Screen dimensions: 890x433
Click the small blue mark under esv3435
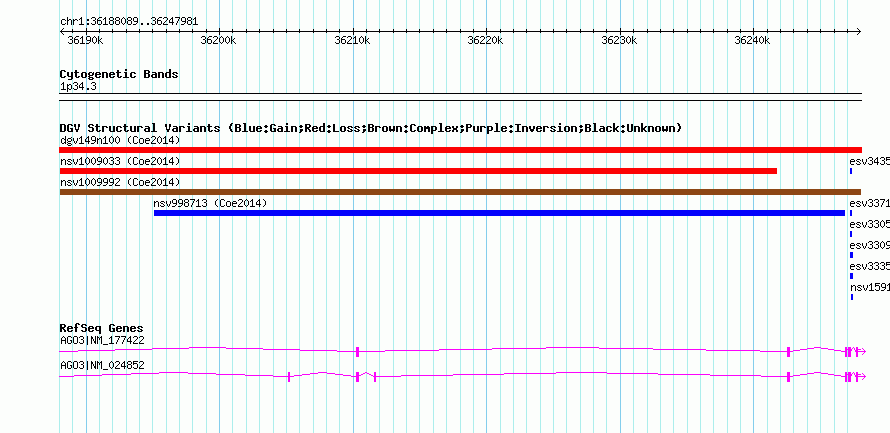coord(851,171)
